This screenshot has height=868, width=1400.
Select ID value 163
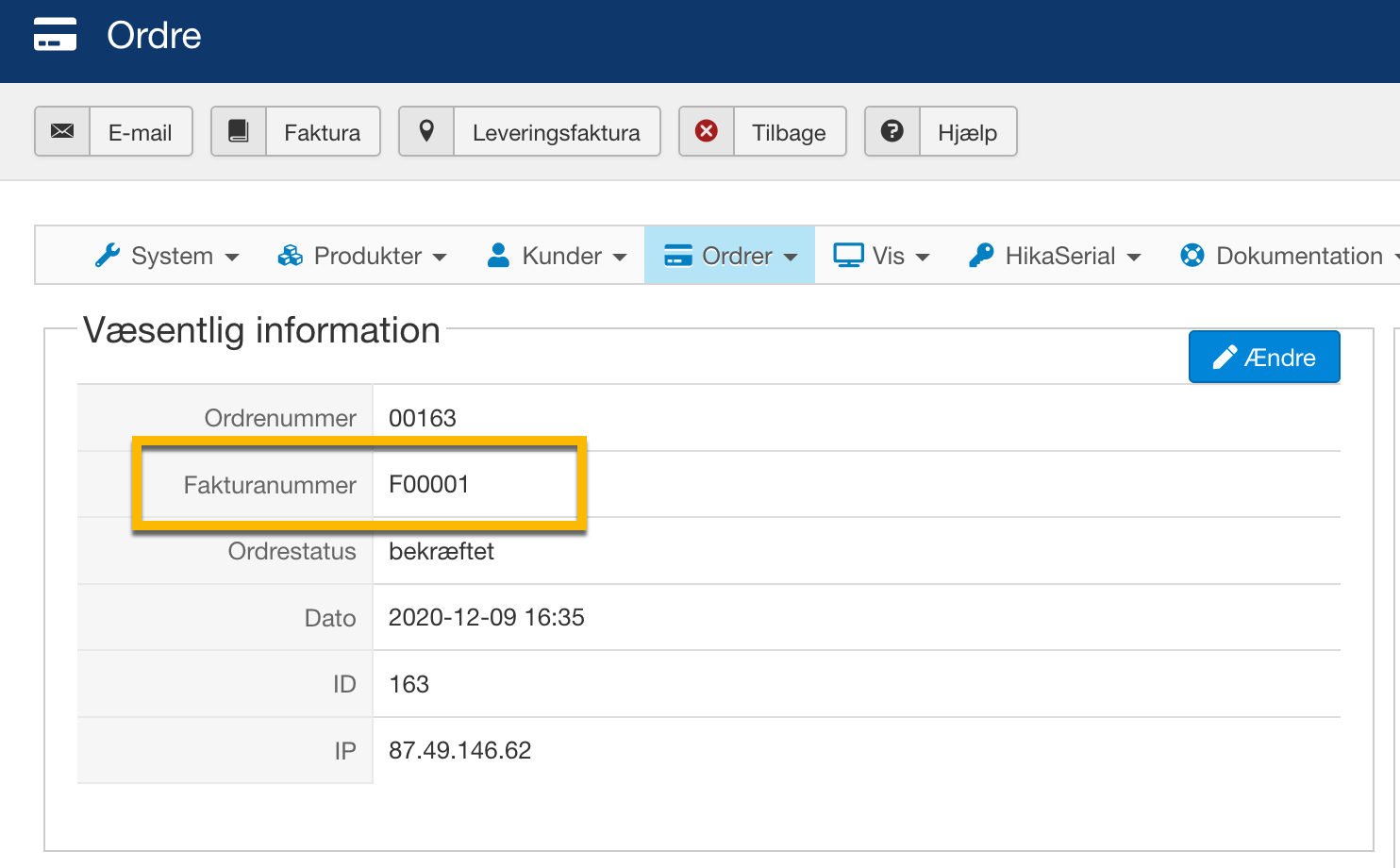click(x=409, y=684)
